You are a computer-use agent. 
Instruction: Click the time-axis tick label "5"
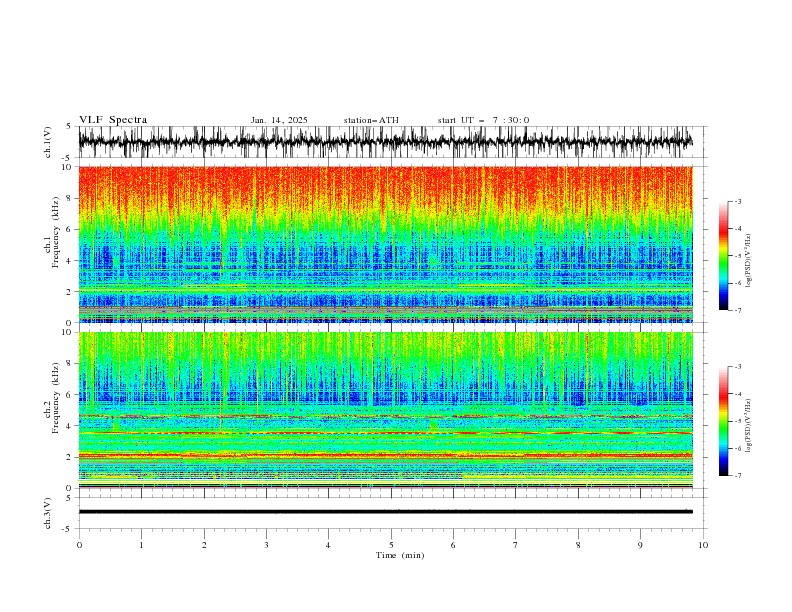391,545
